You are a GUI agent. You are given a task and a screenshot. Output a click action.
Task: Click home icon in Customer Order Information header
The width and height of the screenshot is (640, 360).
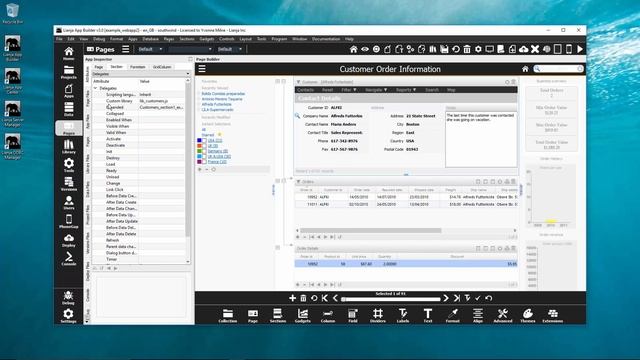pos(525,69)
